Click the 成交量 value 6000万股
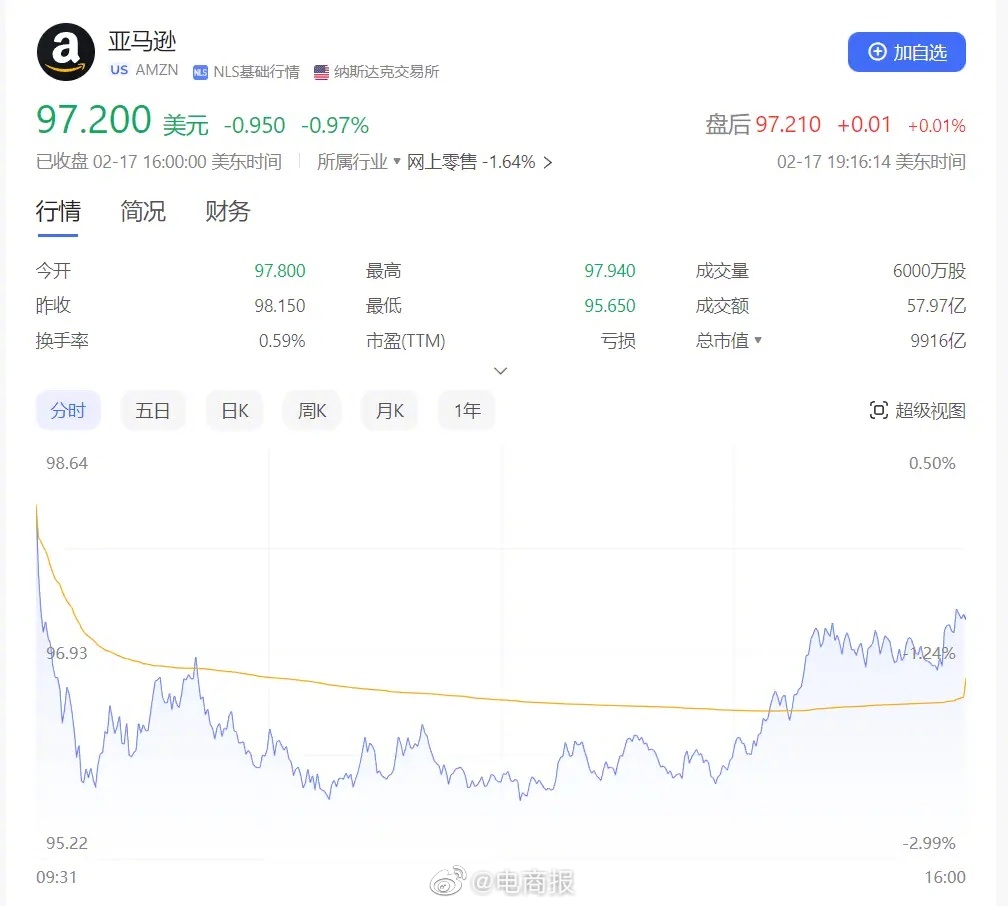 click(x=929, y=271)
